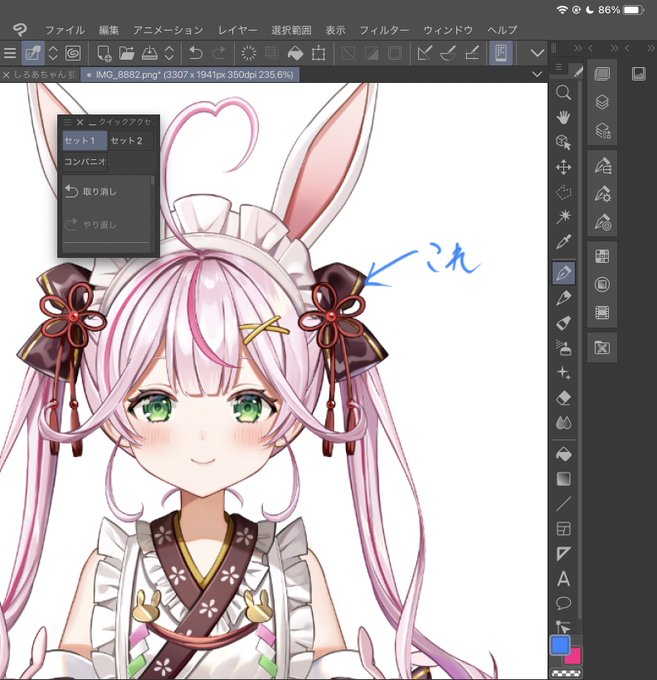
Task: Select the Zoom magnifier tool
Action: [x=563, y=92]
